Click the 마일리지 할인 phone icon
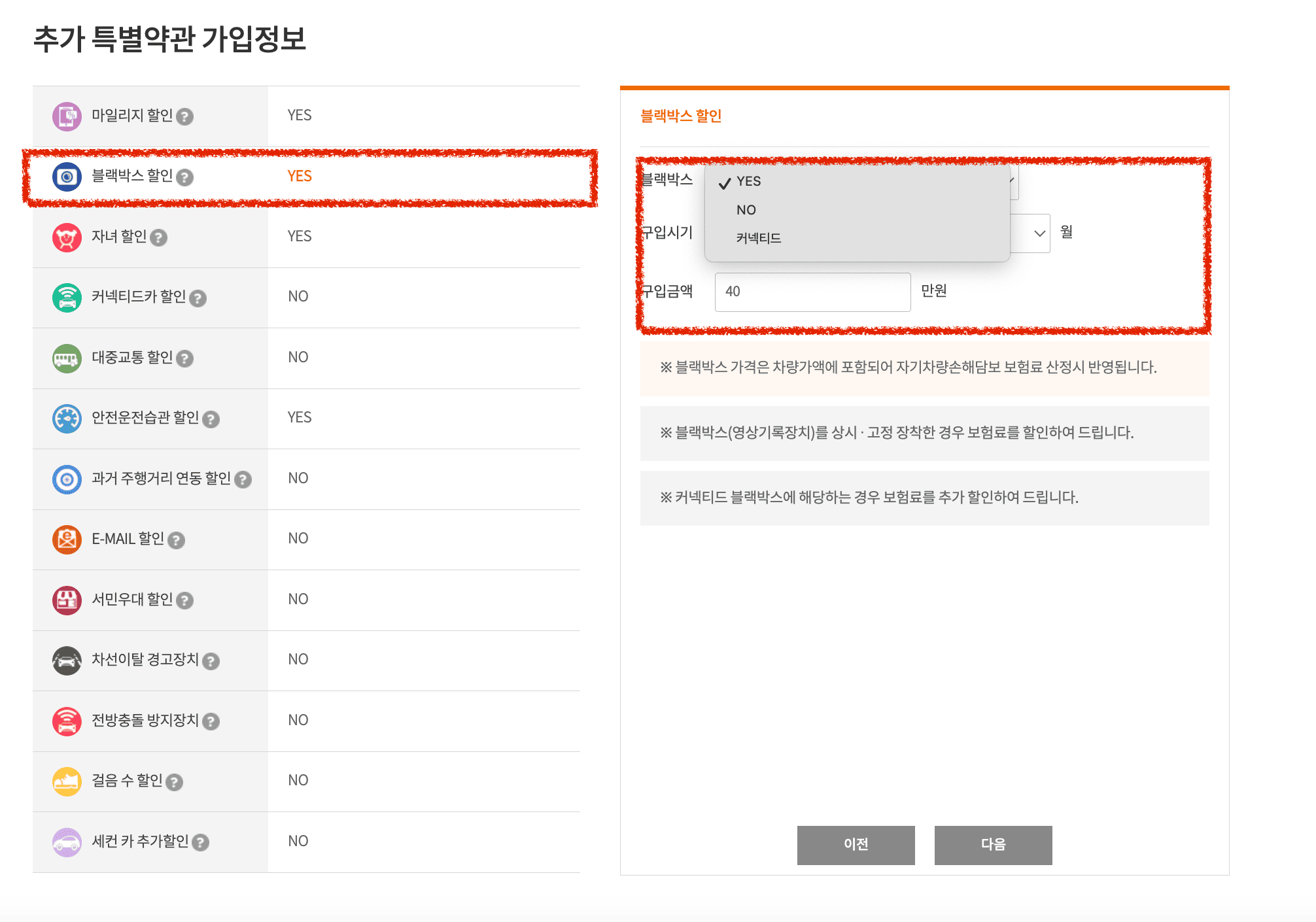1316x922 pixels. [67, 116]
